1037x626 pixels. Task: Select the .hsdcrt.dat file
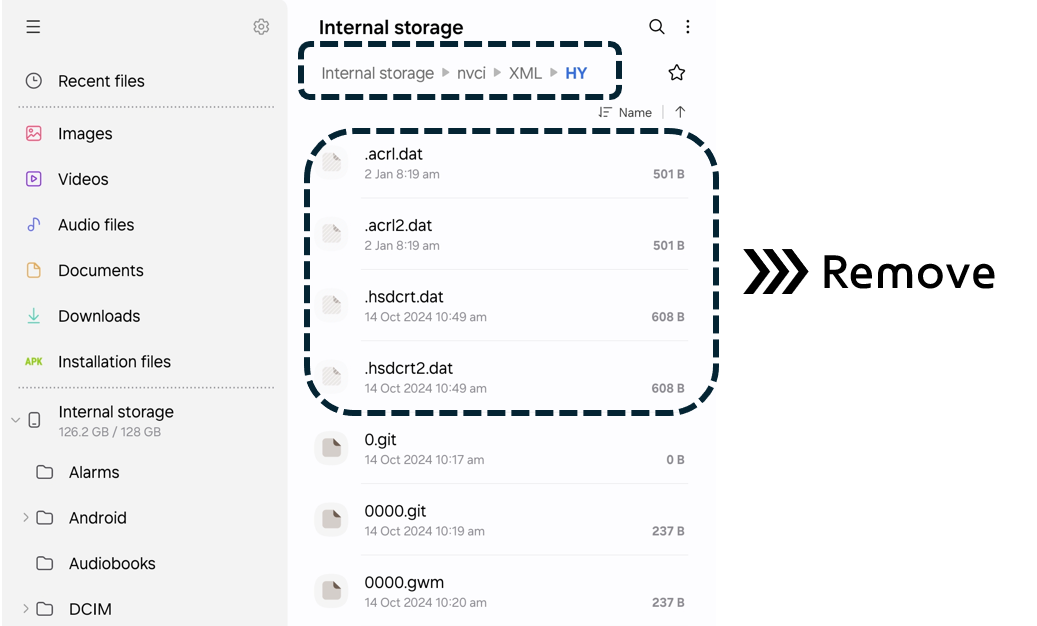(x=501, y=305)
